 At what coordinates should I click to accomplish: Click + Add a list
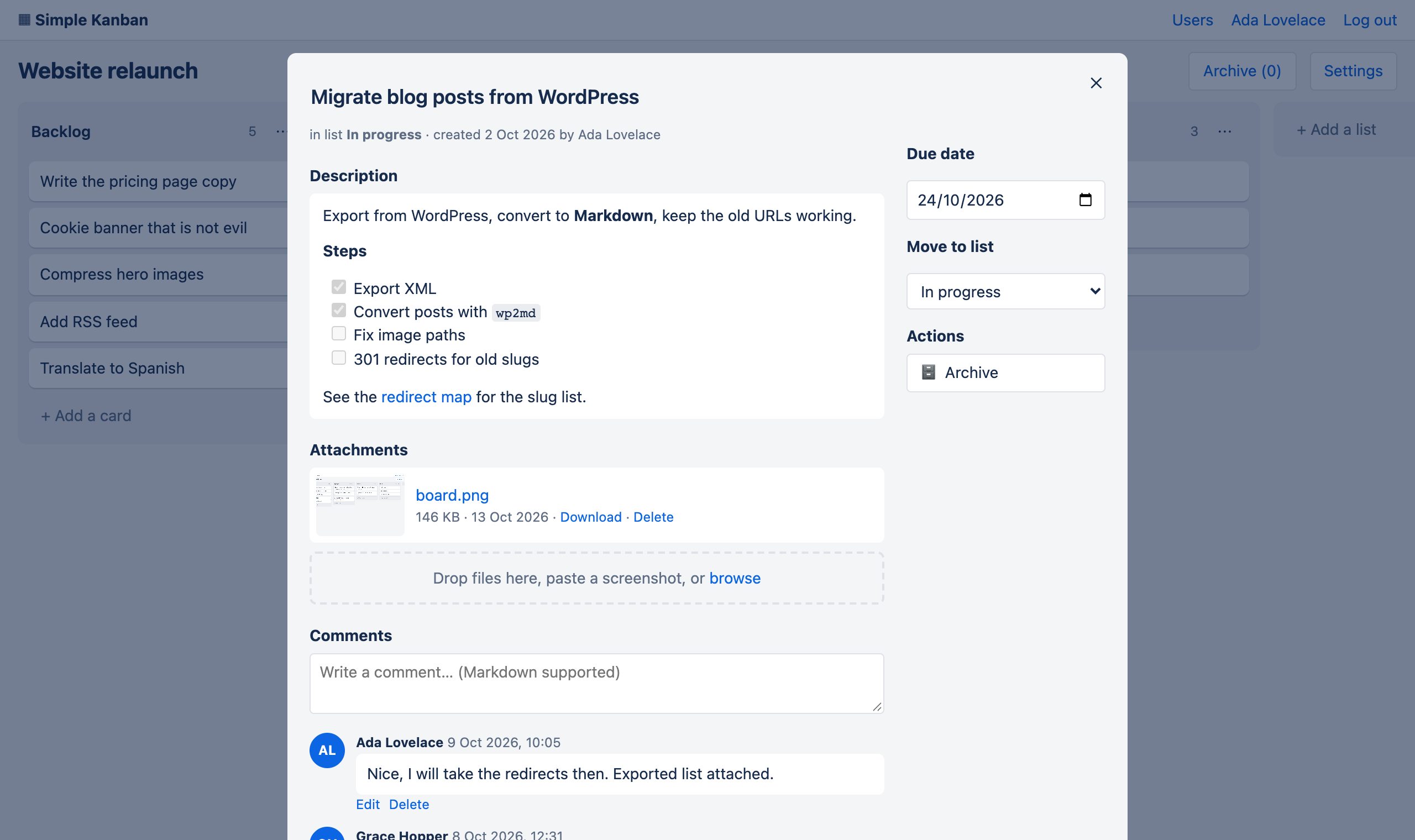click(1336, 130)
